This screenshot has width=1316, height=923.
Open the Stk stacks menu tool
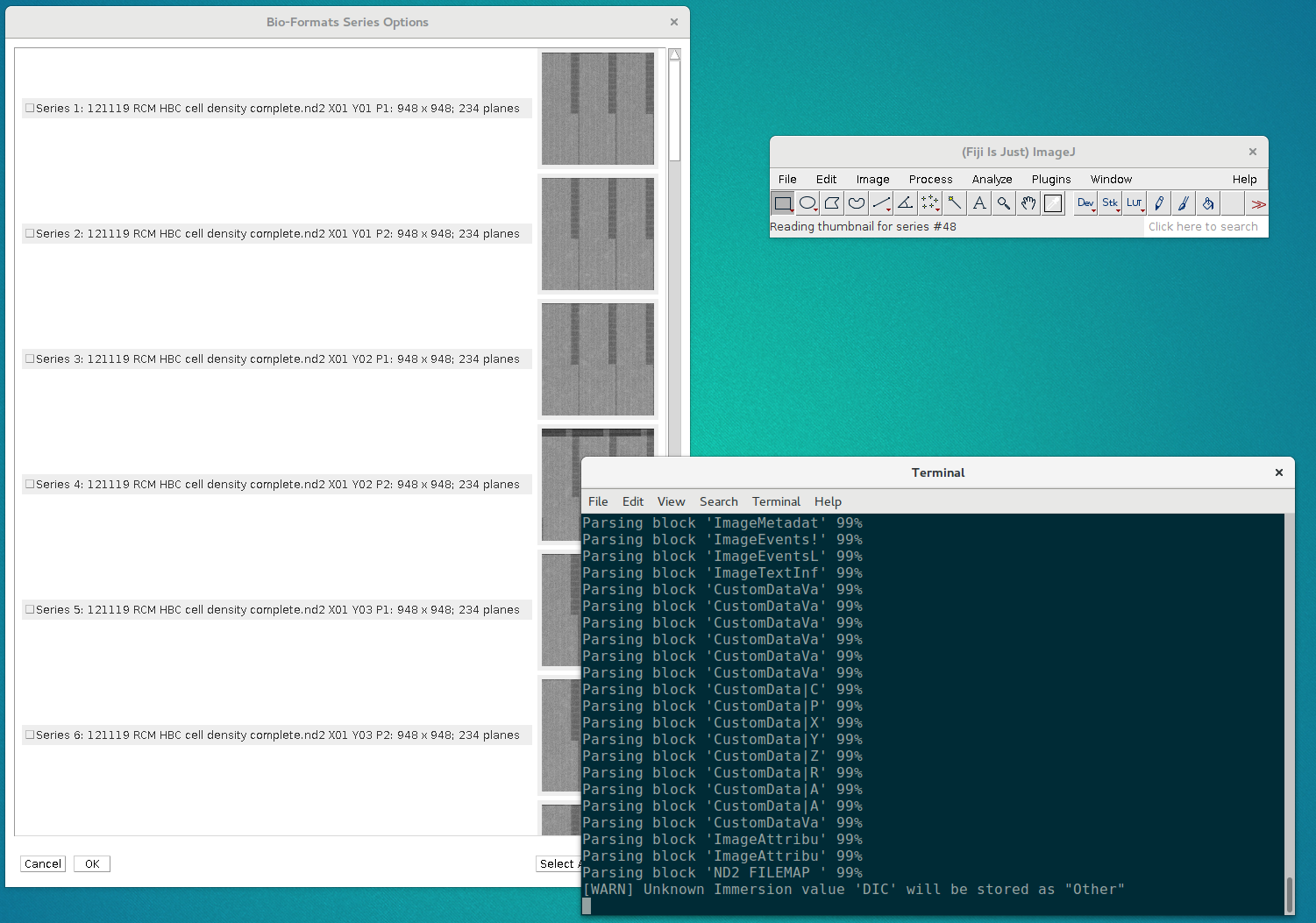1109,202
